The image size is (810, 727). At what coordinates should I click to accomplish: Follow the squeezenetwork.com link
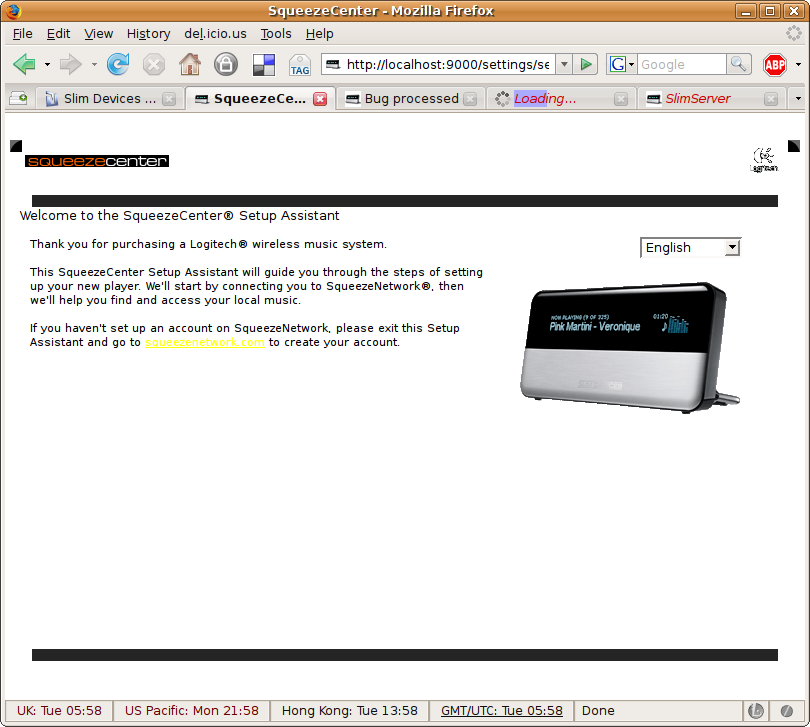point(205,342)
